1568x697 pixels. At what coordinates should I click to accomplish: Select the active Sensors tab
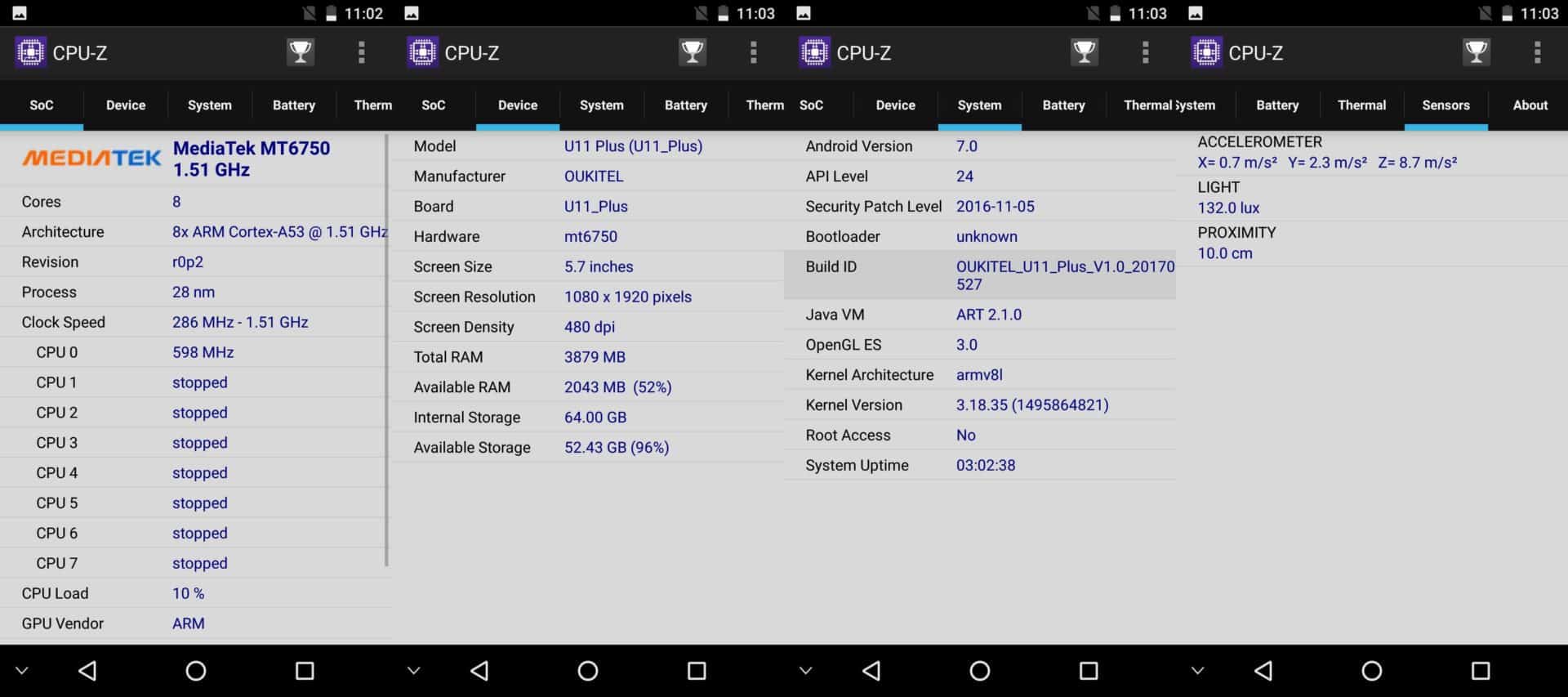point(1445,105)
